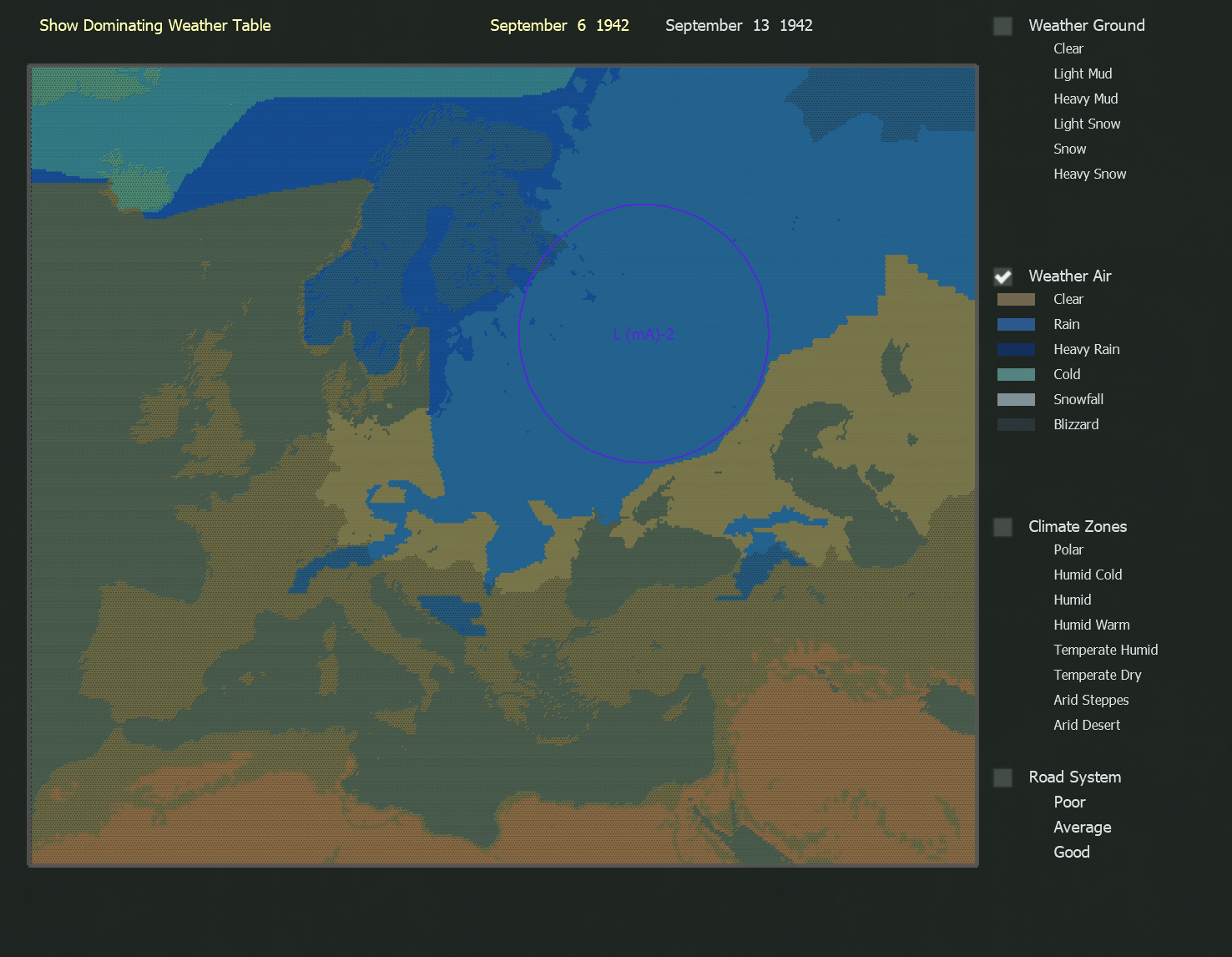Select the September 13 1942 date
The image size is (1232, 957).
739,25
